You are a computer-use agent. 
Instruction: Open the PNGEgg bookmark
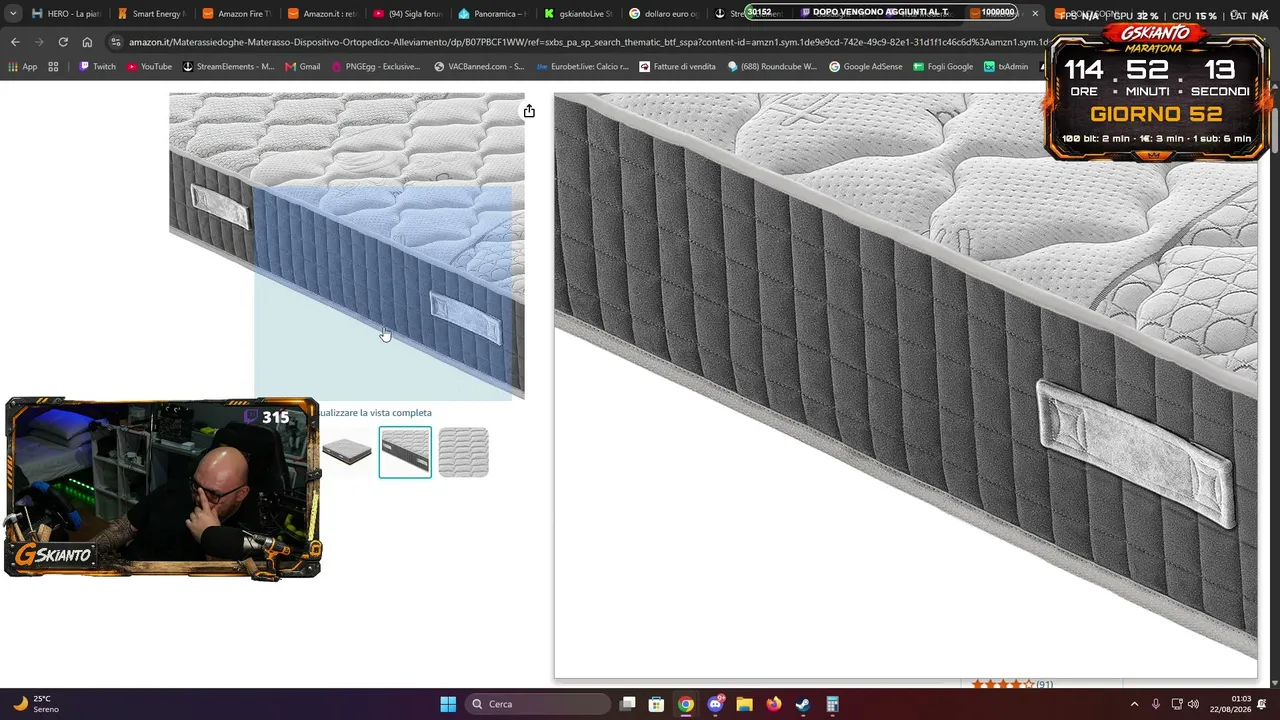click(375, 66)
